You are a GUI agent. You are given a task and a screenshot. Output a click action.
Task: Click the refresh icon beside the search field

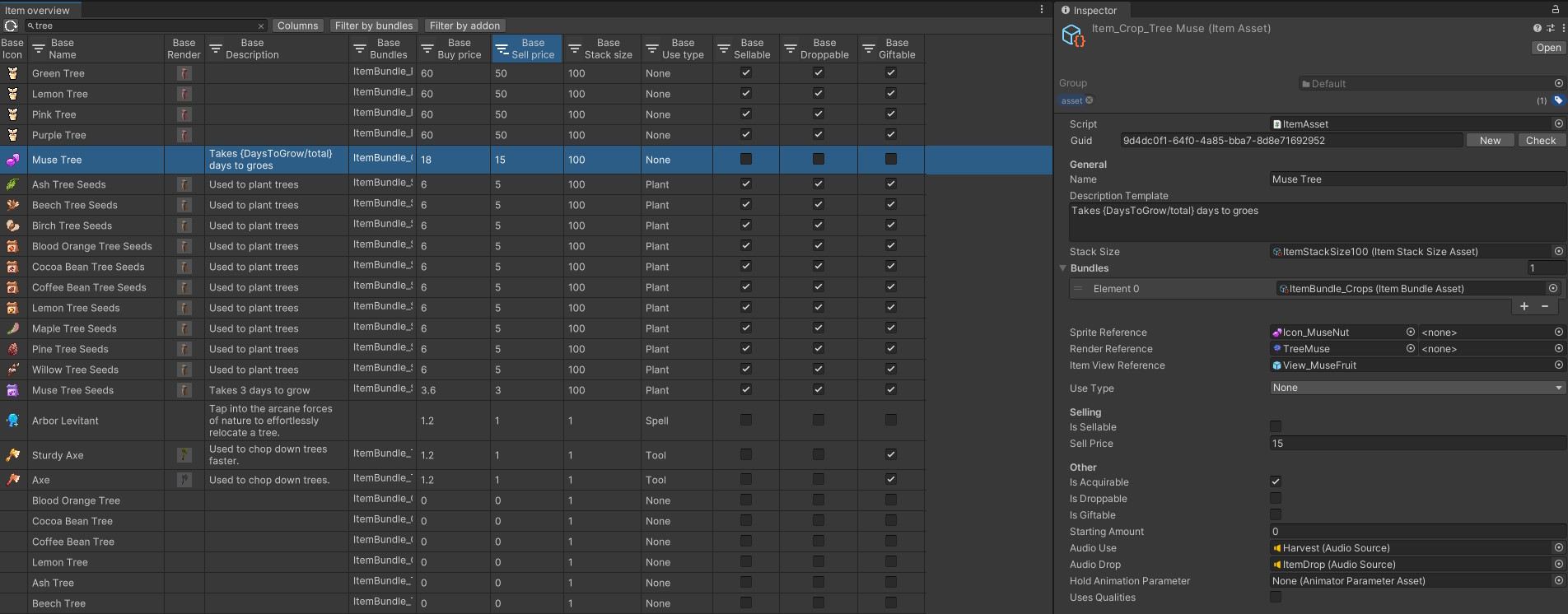tap(11, 26)
